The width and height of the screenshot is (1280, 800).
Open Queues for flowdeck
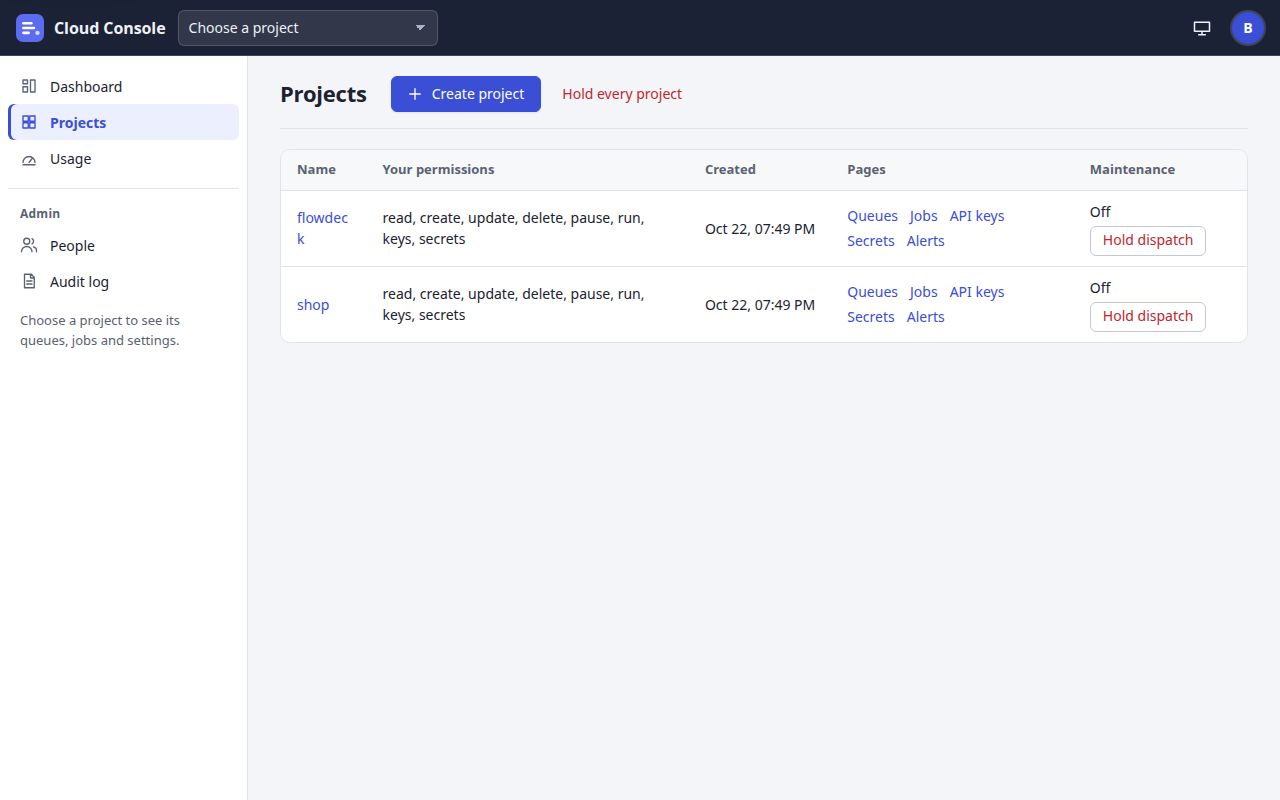point(873,216)
